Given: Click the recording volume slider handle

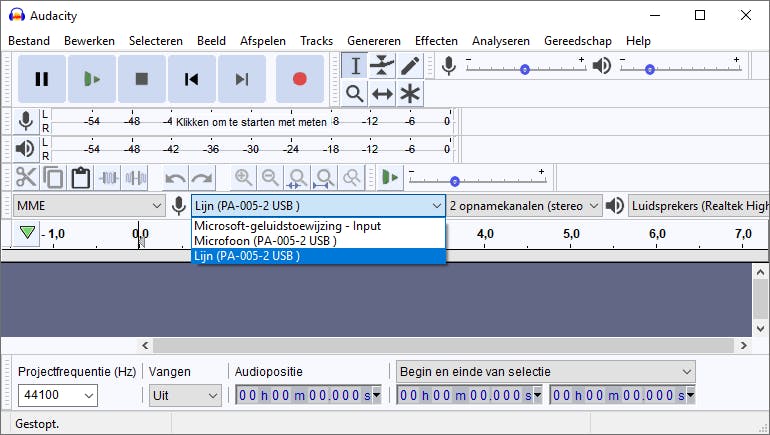Looking at the screenshot, I should coord(525,70).
